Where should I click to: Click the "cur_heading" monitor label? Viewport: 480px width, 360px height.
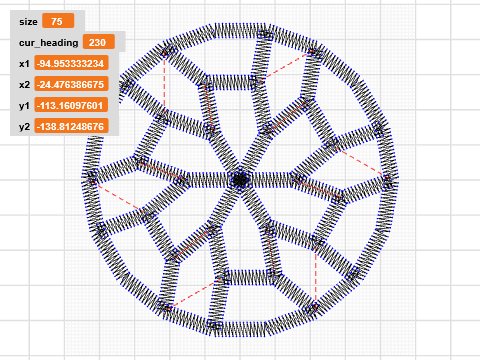(49, 43)
